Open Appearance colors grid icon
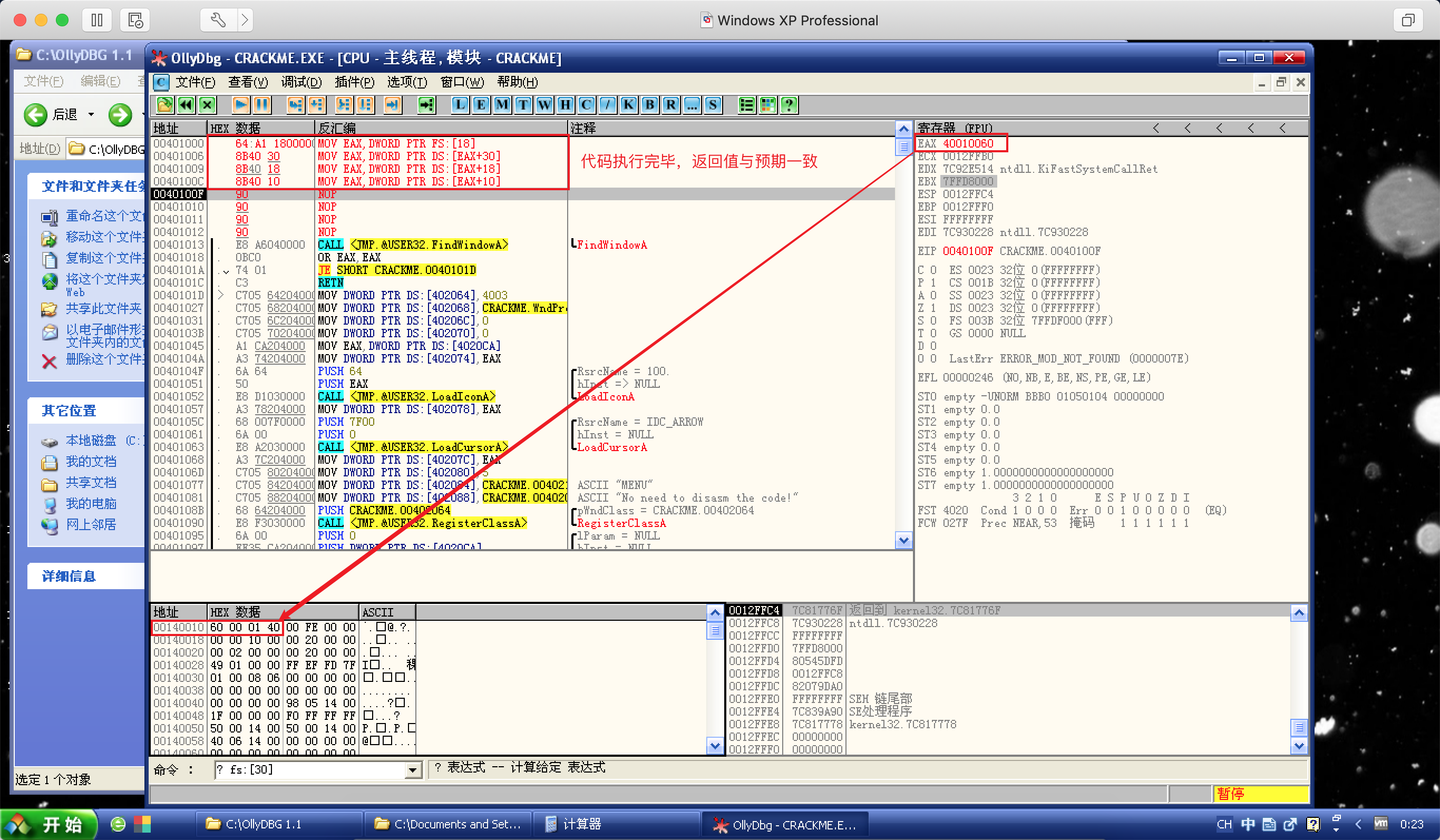The height and width of the screenshot is (840, 1440). [768, 104]
